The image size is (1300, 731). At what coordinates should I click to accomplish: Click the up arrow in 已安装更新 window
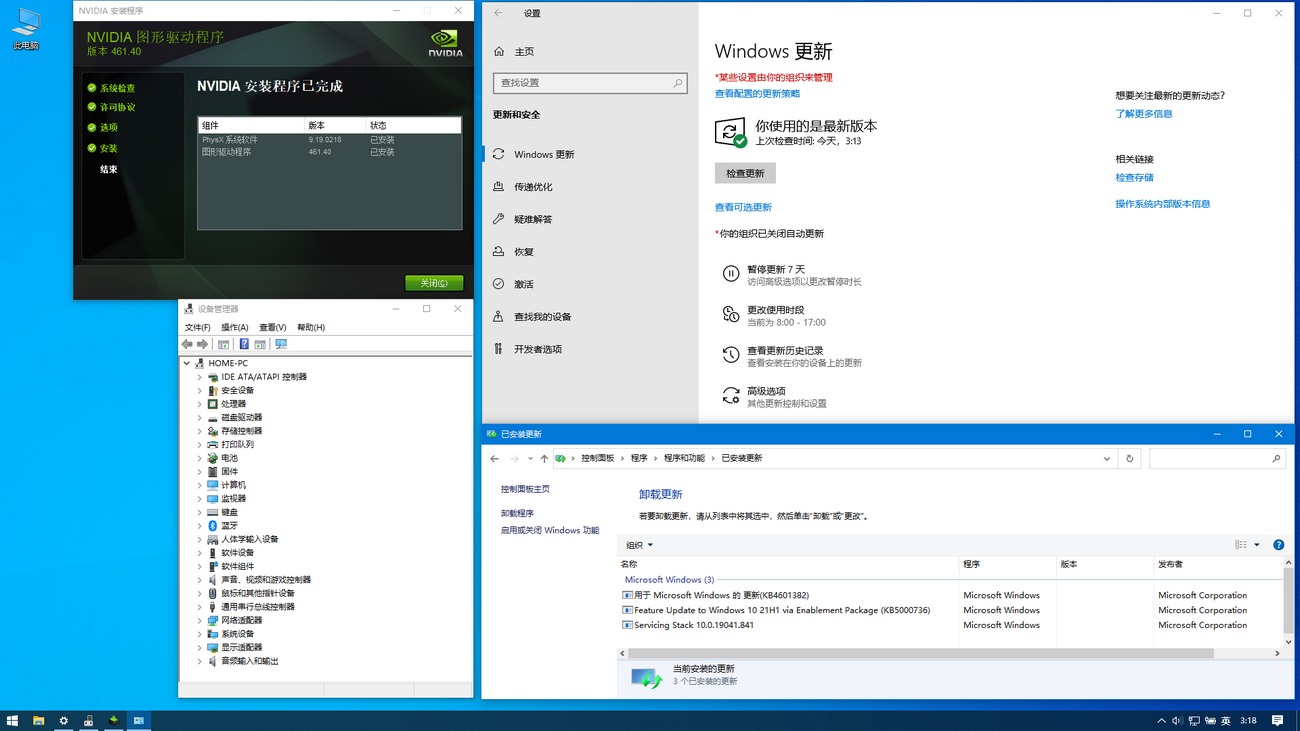[544, 459]
